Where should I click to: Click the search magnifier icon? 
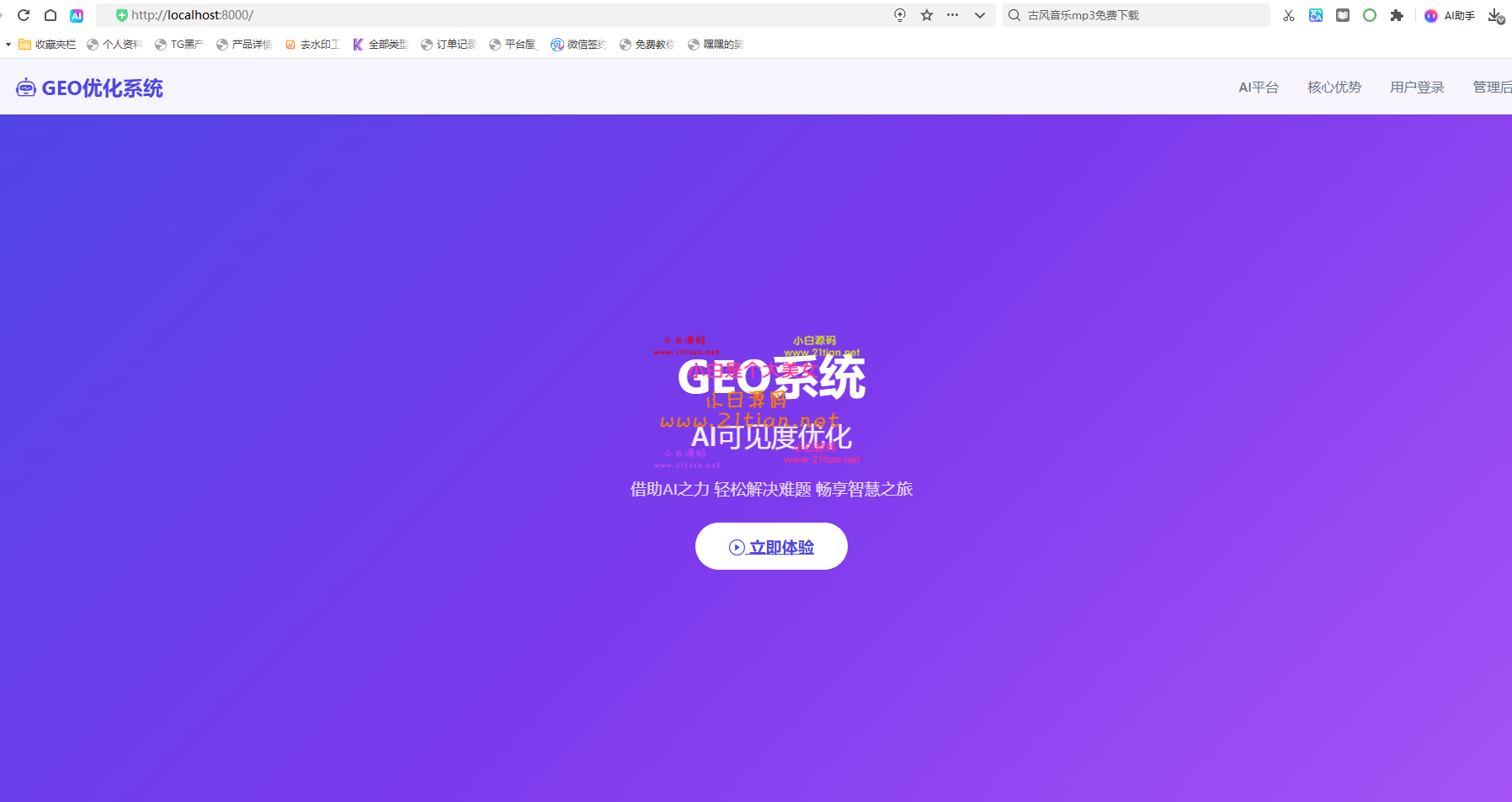click(1014, 15)
